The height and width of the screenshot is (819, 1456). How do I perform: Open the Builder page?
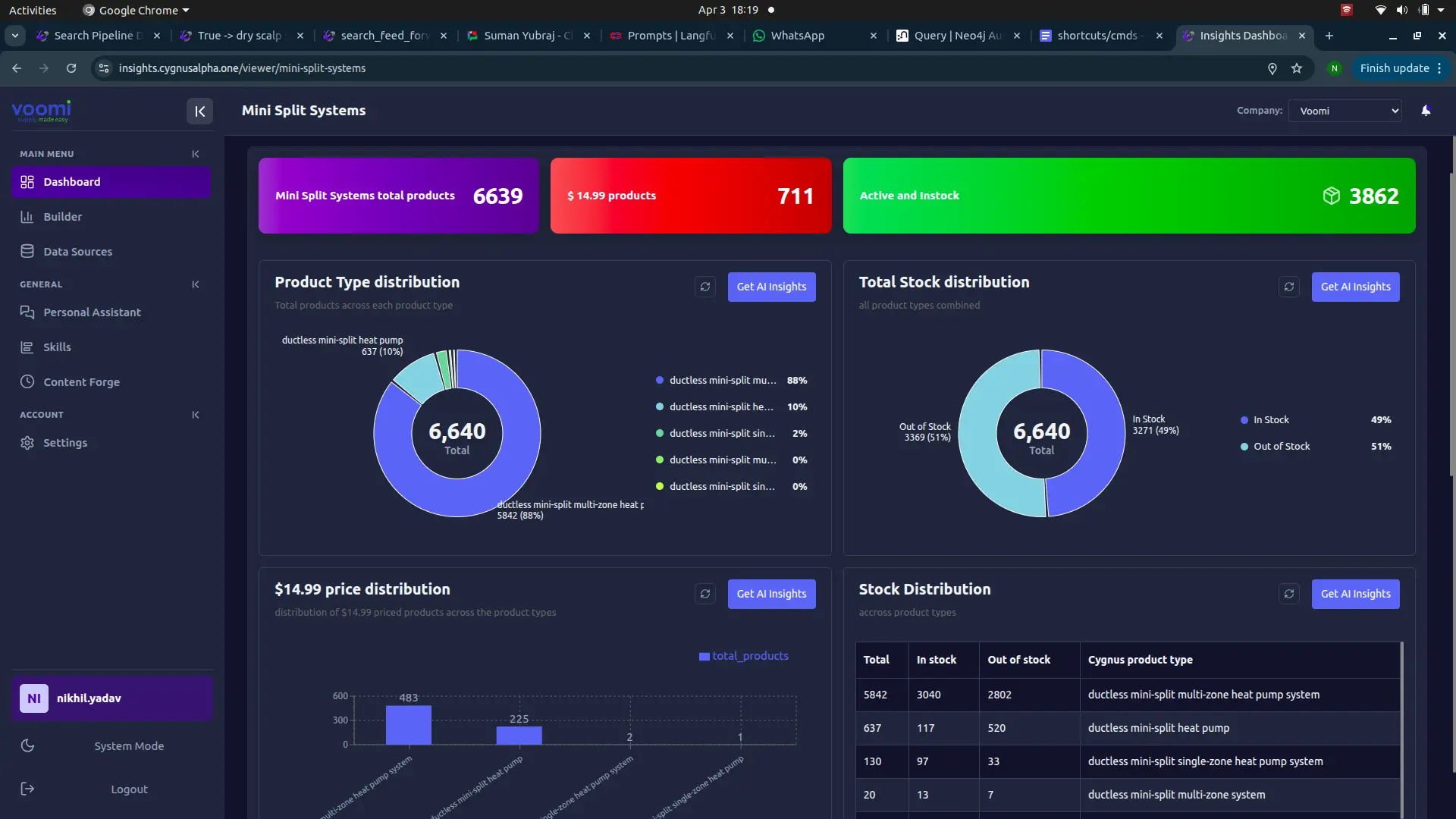[111, 217]
